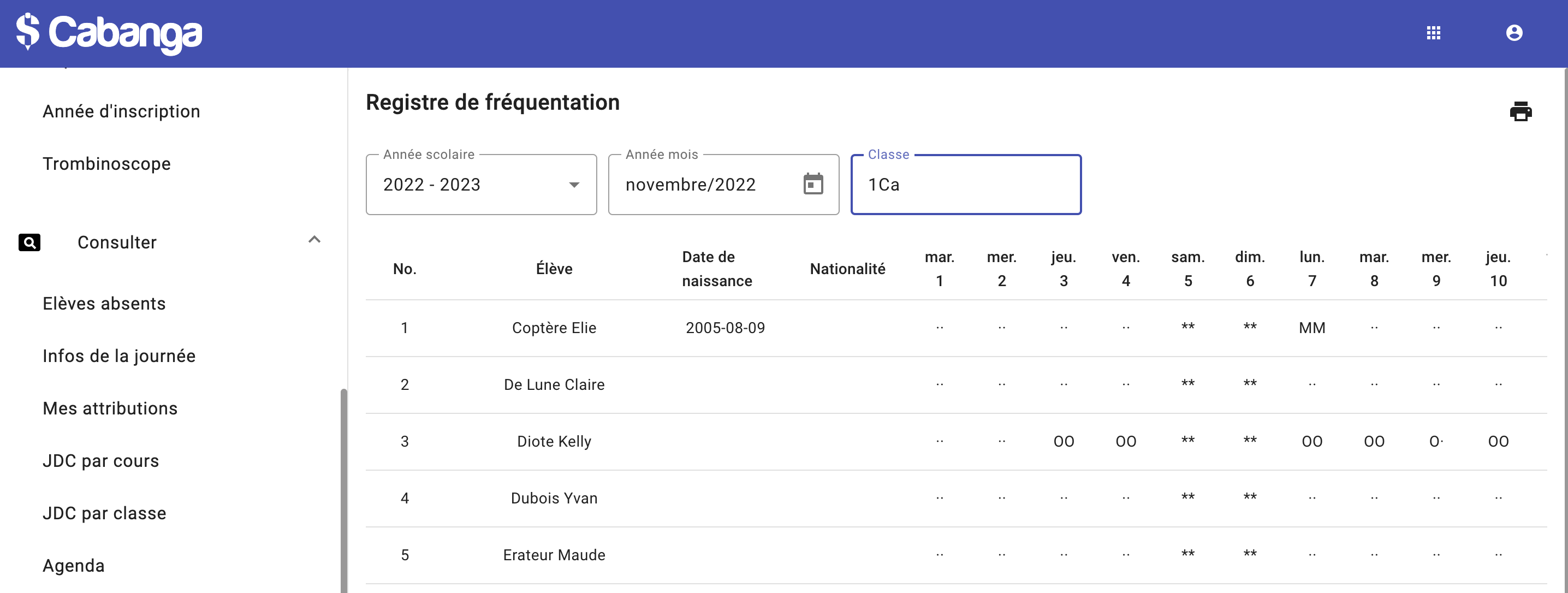Open the apps grid menu
Image resolution: width=1568 pixels, height=593 pixels.
tap(1434, 33)
